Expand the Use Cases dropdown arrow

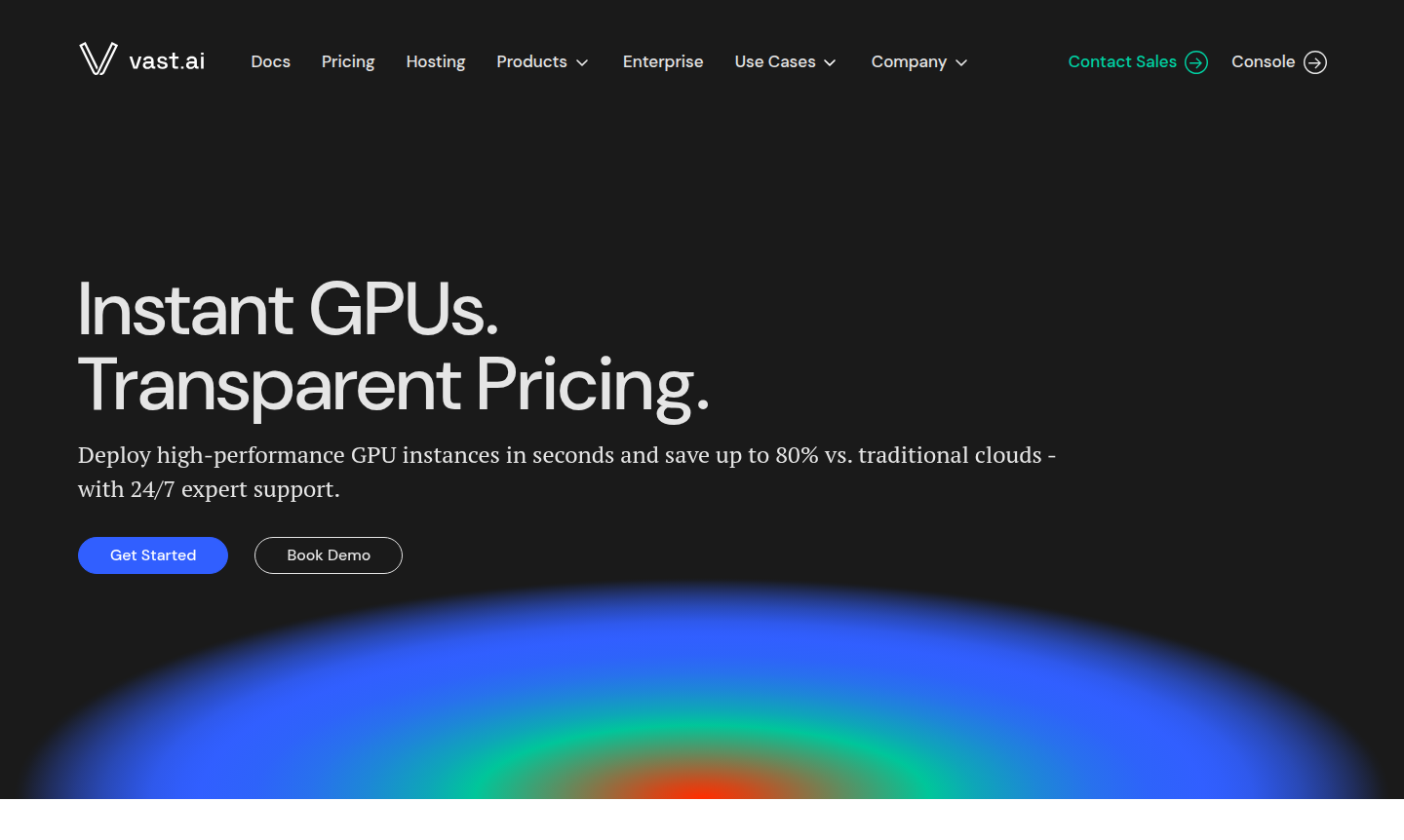pos(830,62)
